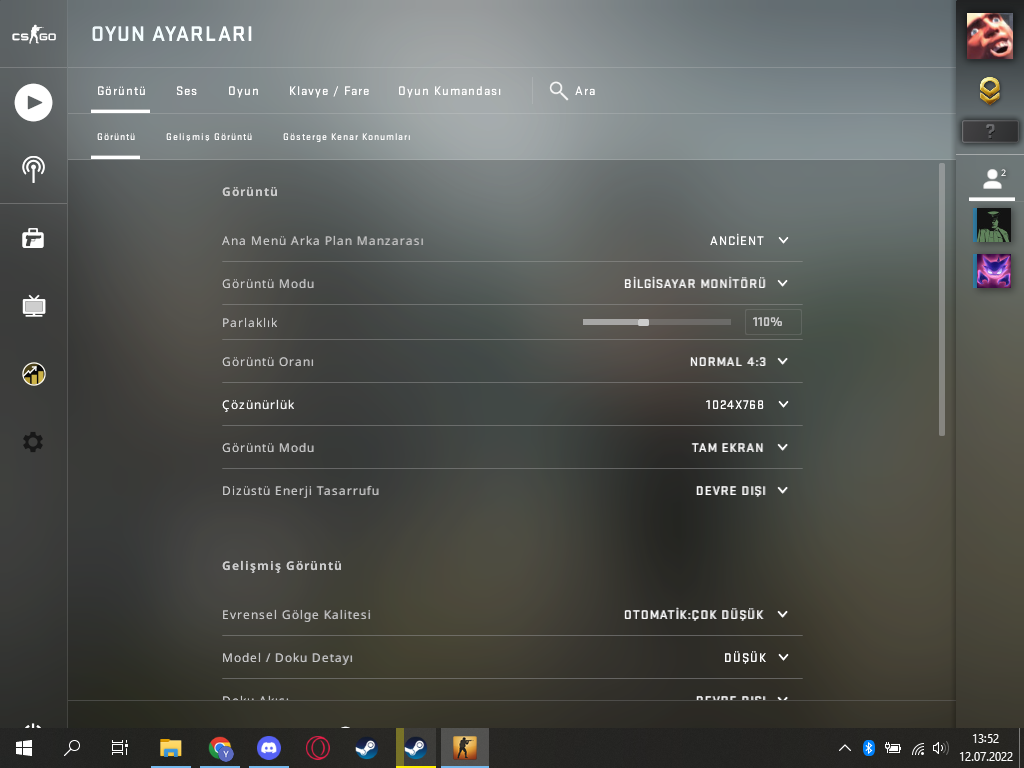Select the Görüntü sub-tab
The height and width of the screenshot is (768, 1024).
point(116,136)
